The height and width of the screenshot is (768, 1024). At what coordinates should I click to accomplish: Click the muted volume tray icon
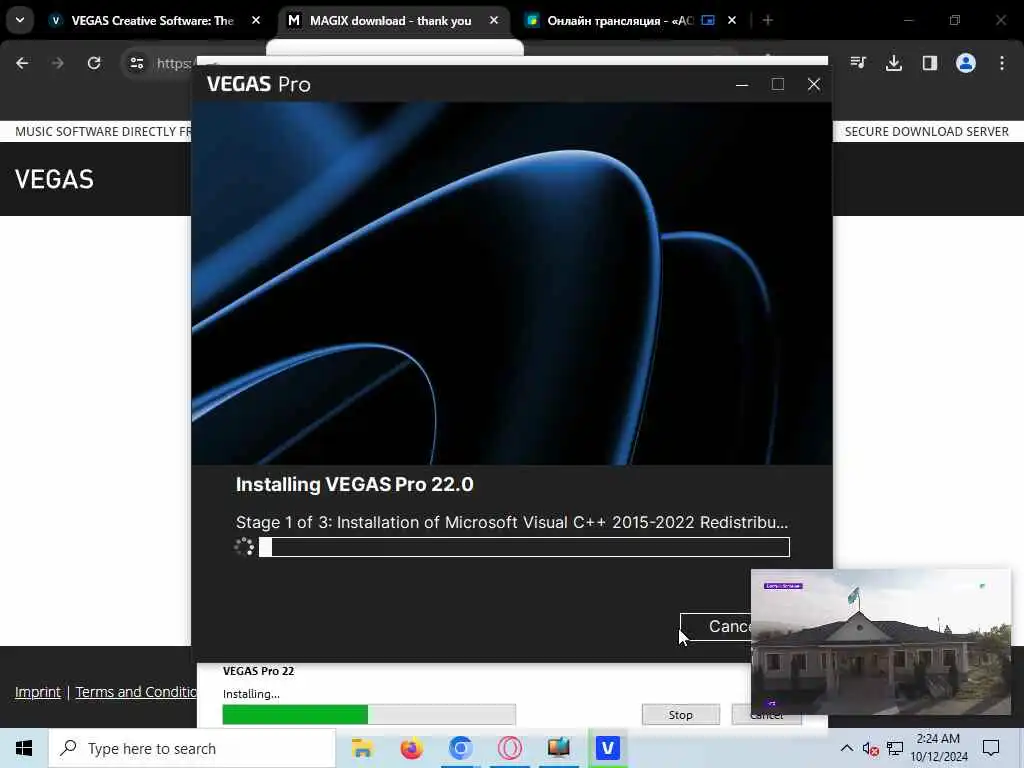pos(870,748)
